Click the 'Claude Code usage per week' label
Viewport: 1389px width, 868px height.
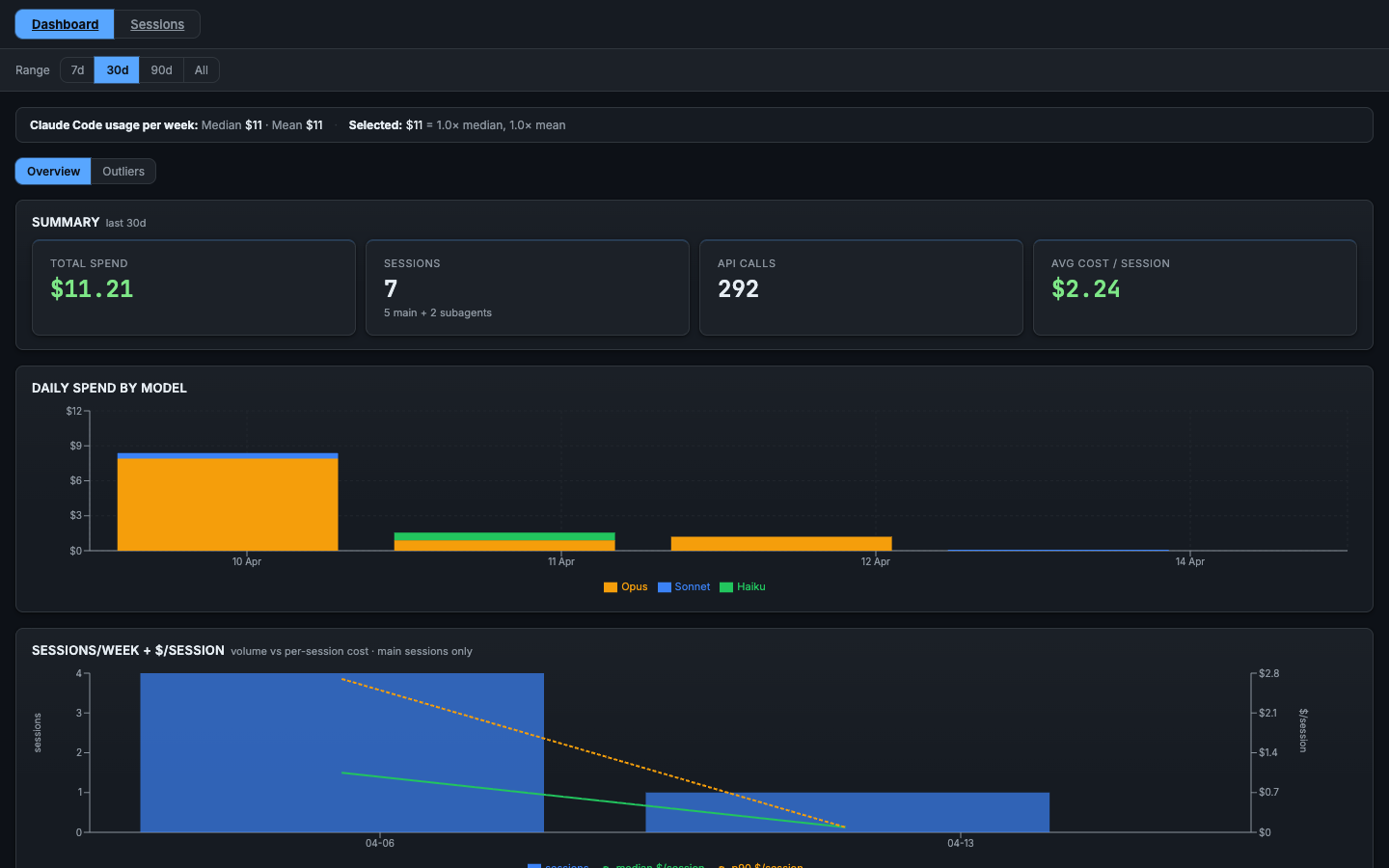(x=114, y=125)
